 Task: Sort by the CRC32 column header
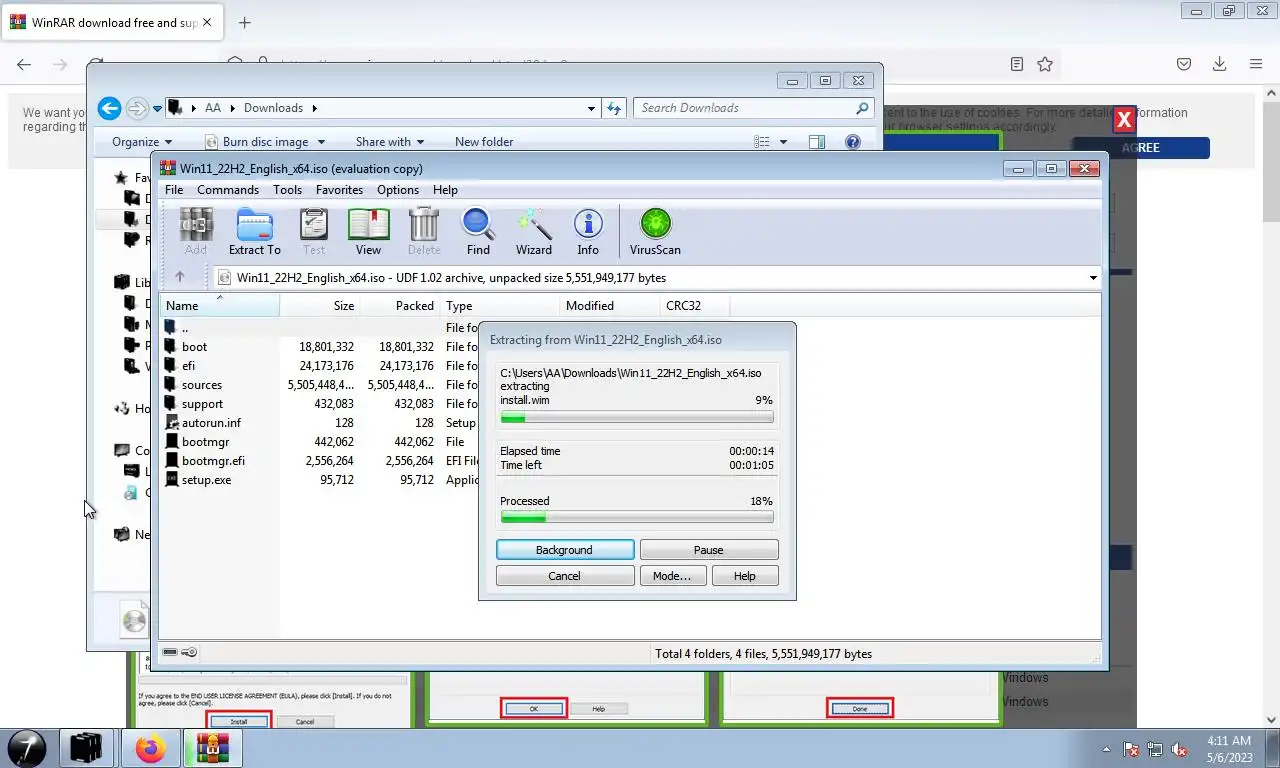694,305
